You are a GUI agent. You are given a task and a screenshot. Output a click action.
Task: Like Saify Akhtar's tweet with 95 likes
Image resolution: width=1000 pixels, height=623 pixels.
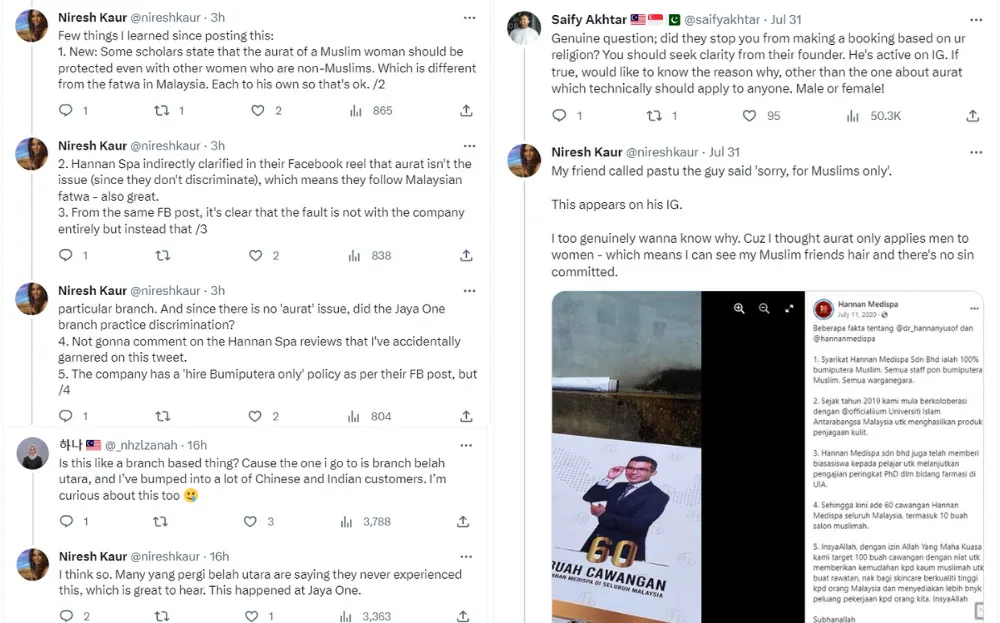tap(750, 116)
